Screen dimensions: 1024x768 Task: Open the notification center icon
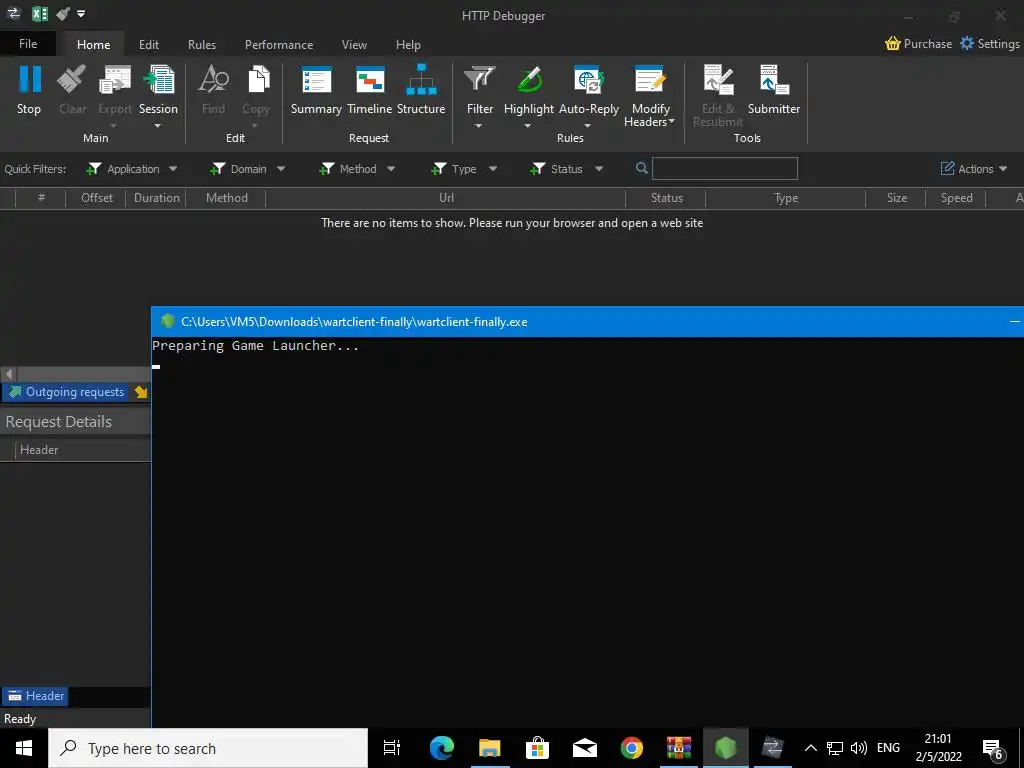[x=993, y=748]
